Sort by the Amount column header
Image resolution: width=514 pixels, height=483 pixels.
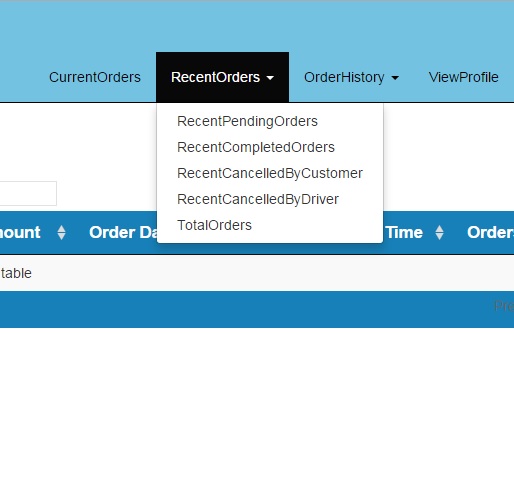click(x=20, y=232)
